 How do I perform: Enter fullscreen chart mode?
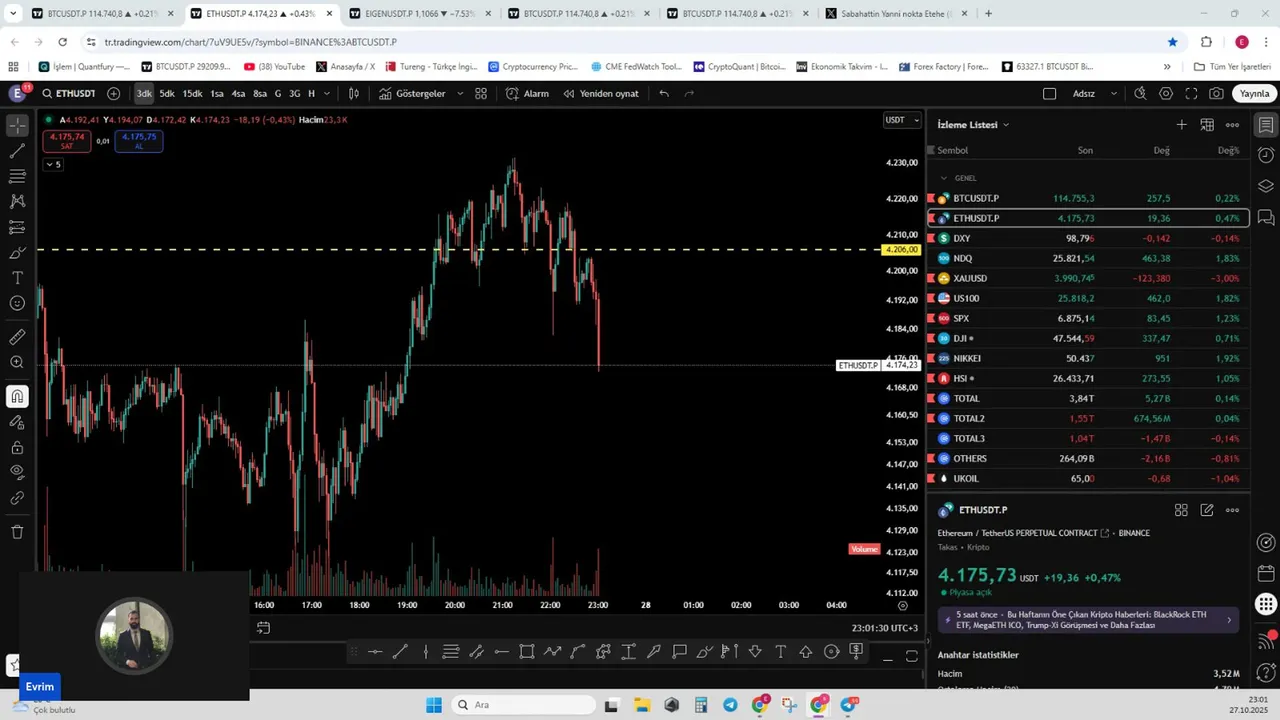coord(1191,93)
